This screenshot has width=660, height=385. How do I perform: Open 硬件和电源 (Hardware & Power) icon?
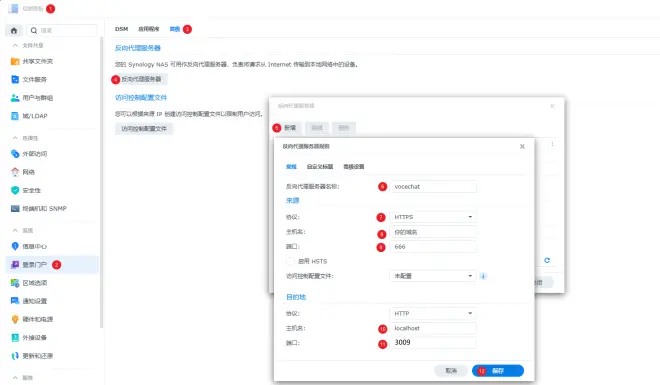(x=15, y=319)
